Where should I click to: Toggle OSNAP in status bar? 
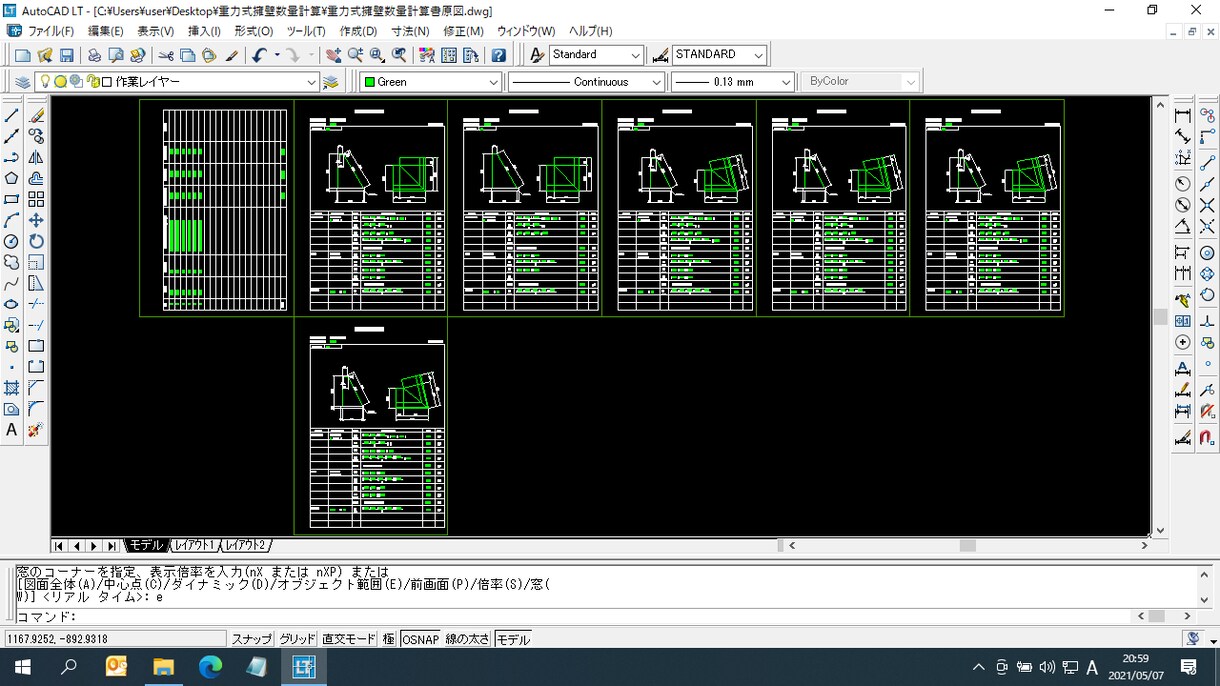coord(421,639)
